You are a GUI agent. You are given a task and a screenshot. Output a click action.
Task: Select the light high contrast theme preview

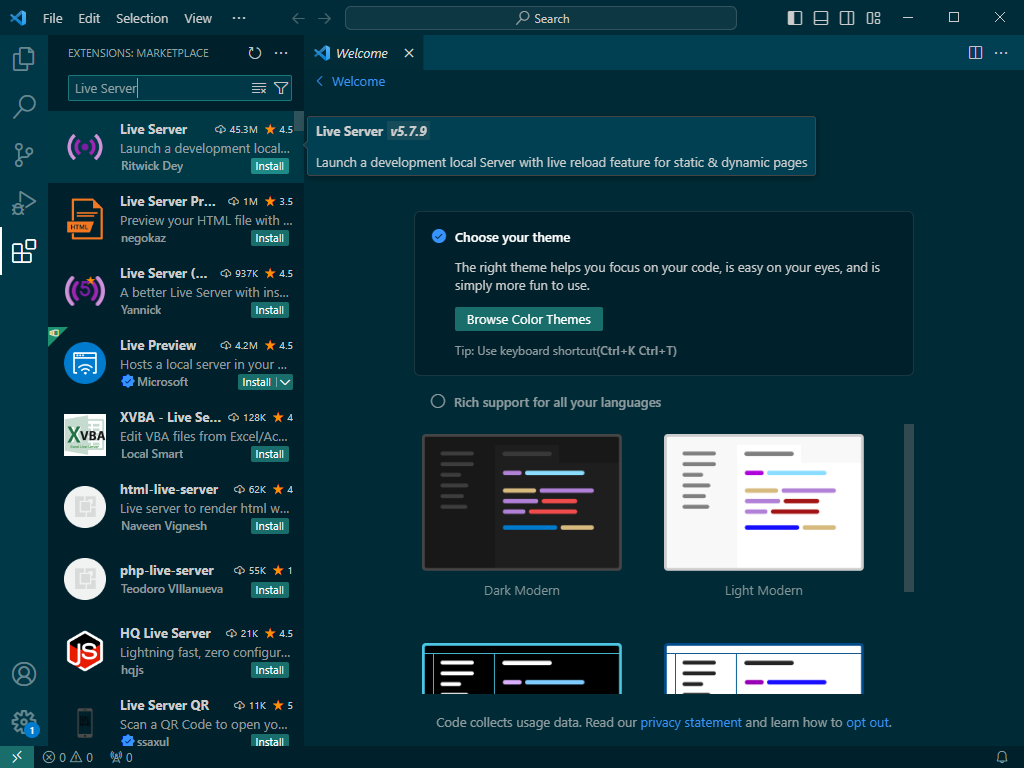(x=763, y=669)
